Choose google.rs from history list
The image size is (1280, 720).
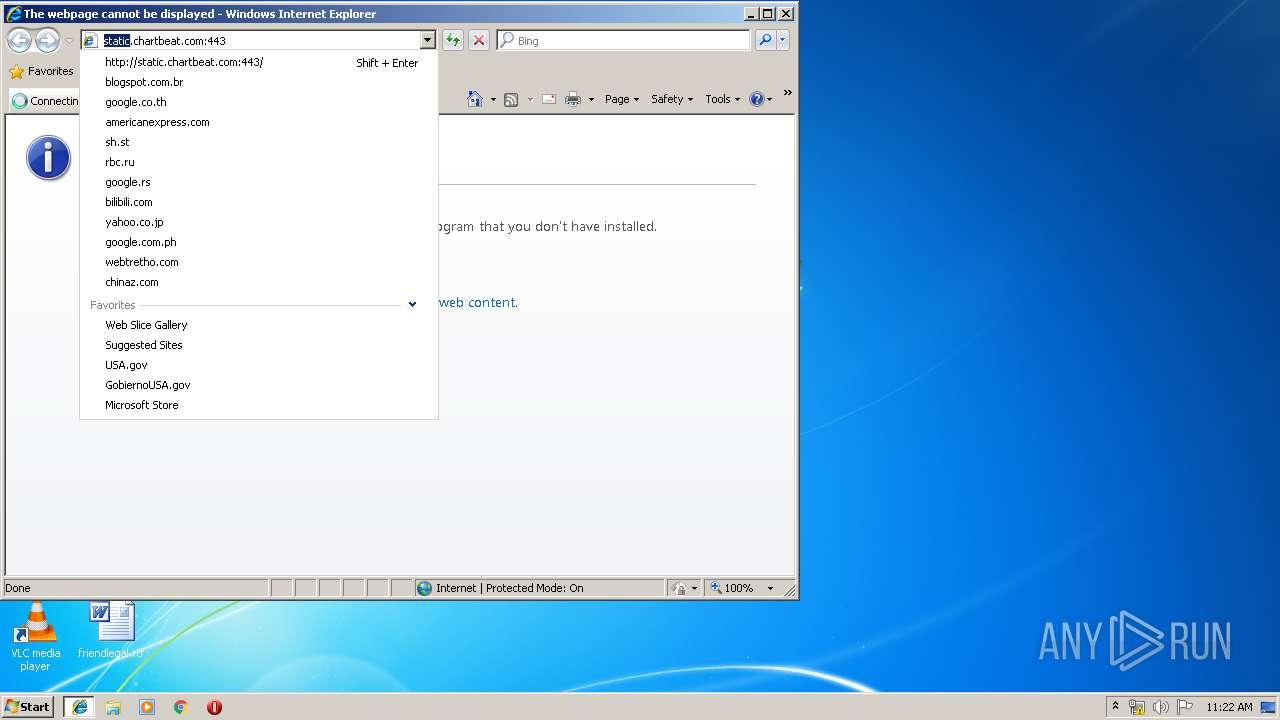[x=259, y=182]
